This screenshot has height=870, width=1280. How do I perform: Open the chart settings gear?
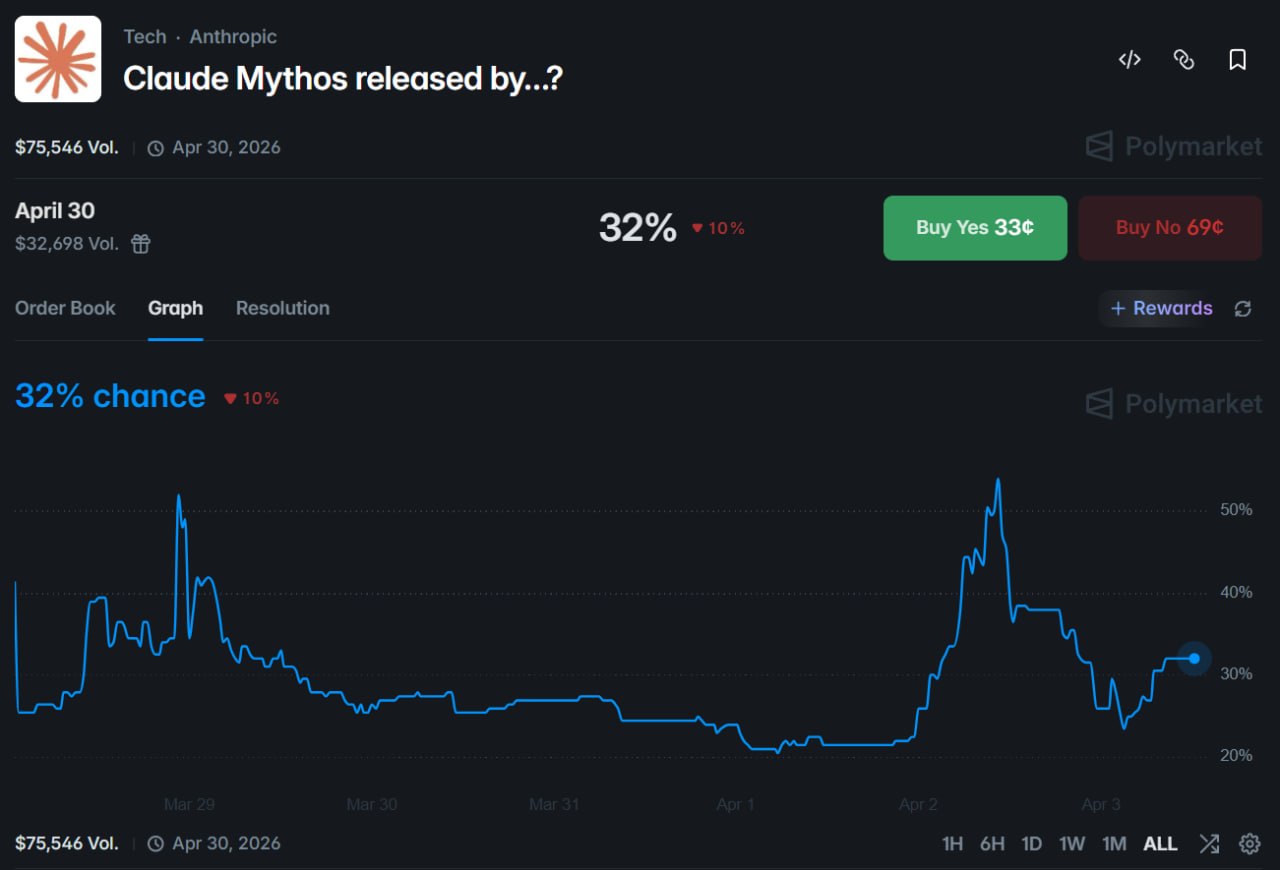1249,844
